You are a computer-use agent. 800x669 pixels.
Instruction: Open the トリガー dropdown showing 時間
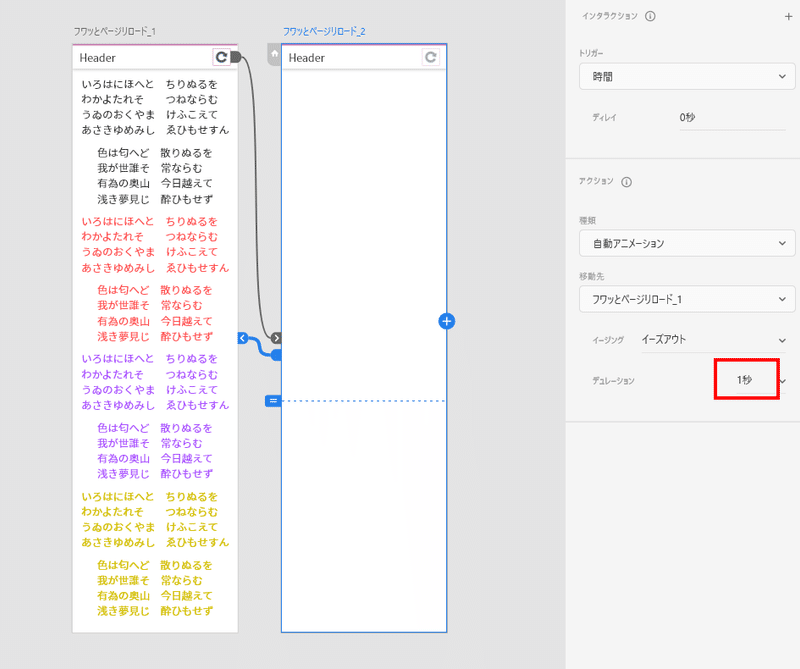pyautogui.click(x=687, y=77)
